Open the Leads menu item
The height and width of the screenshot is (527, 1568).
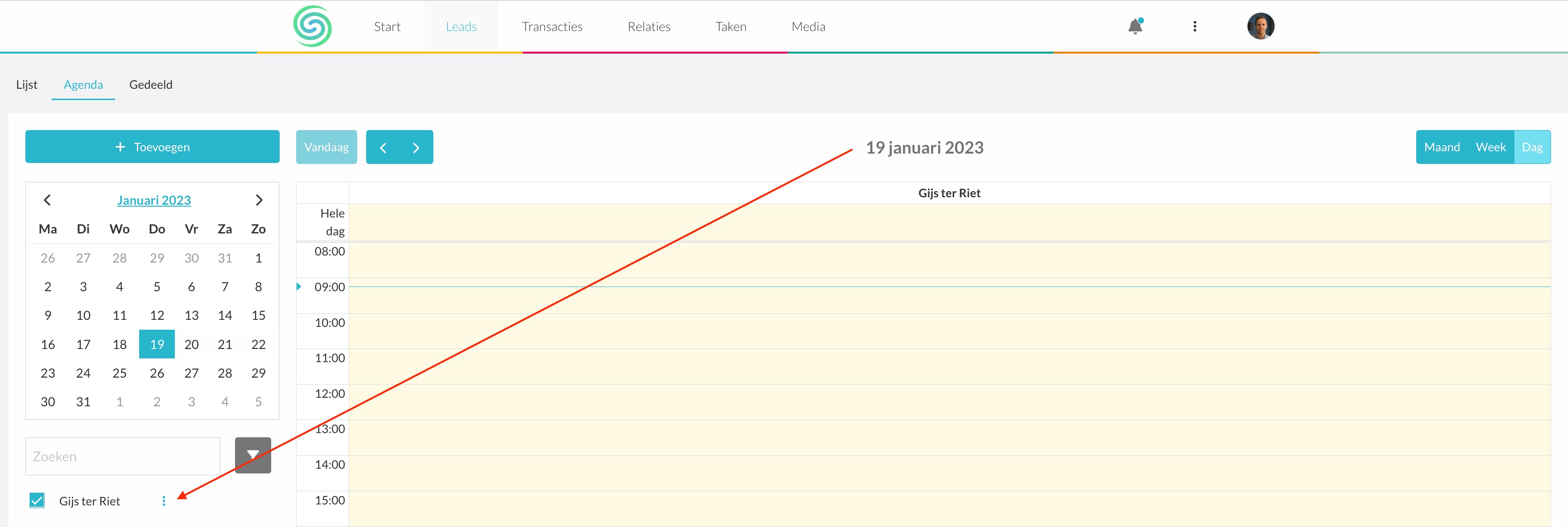[x=462, y=27]
